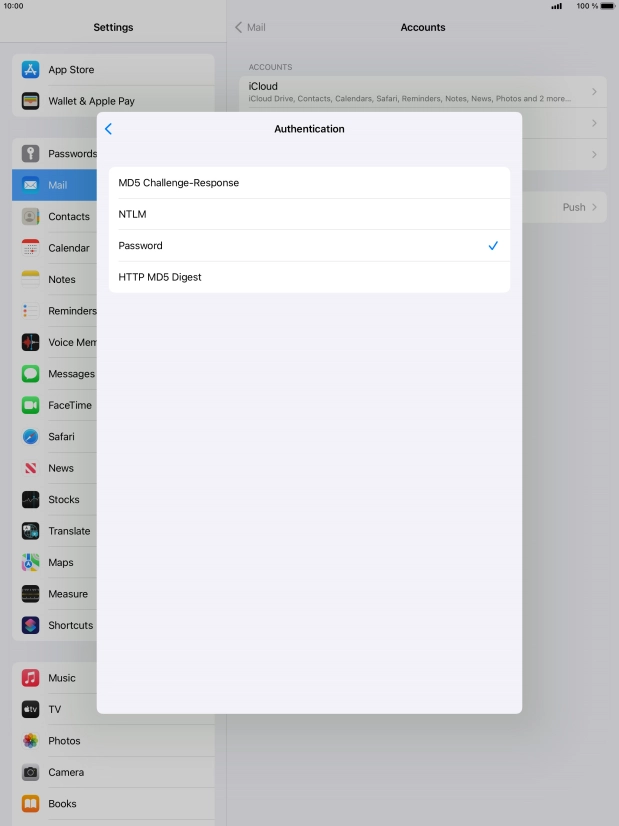Tap the Maps icon in sidebar

tap(31, 563)
